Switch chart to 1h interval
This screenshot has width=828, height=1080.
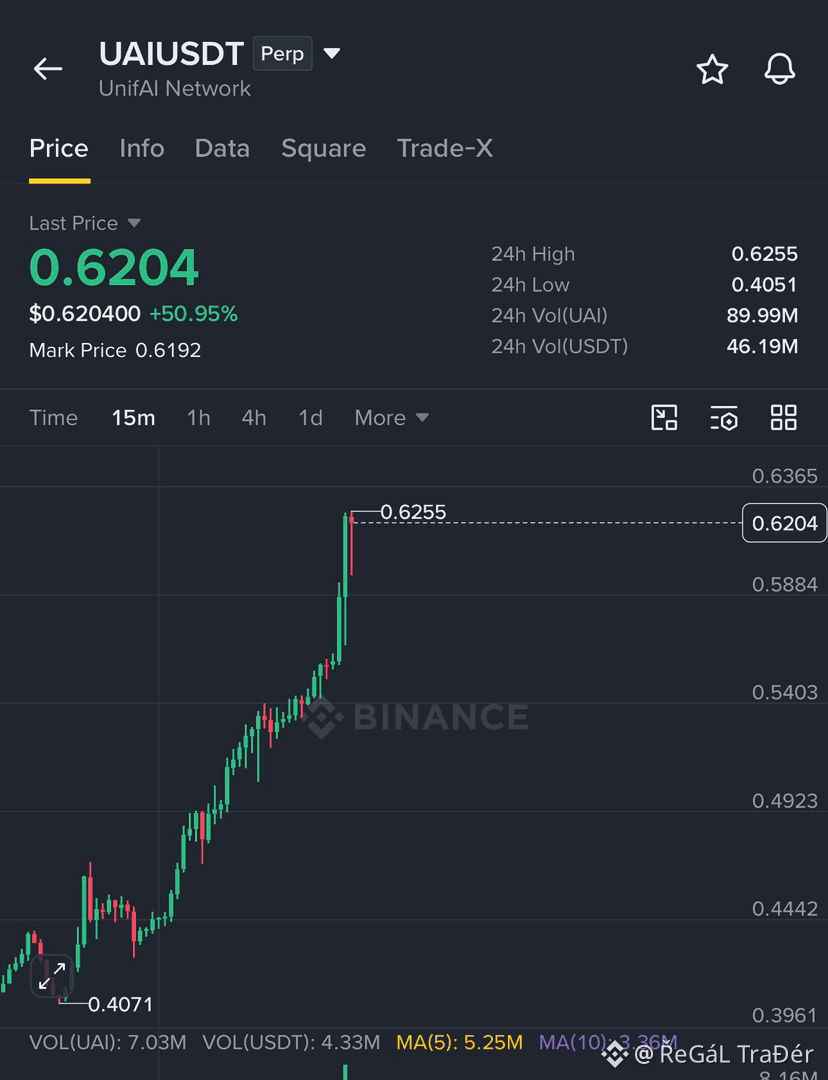click(198, 418)
